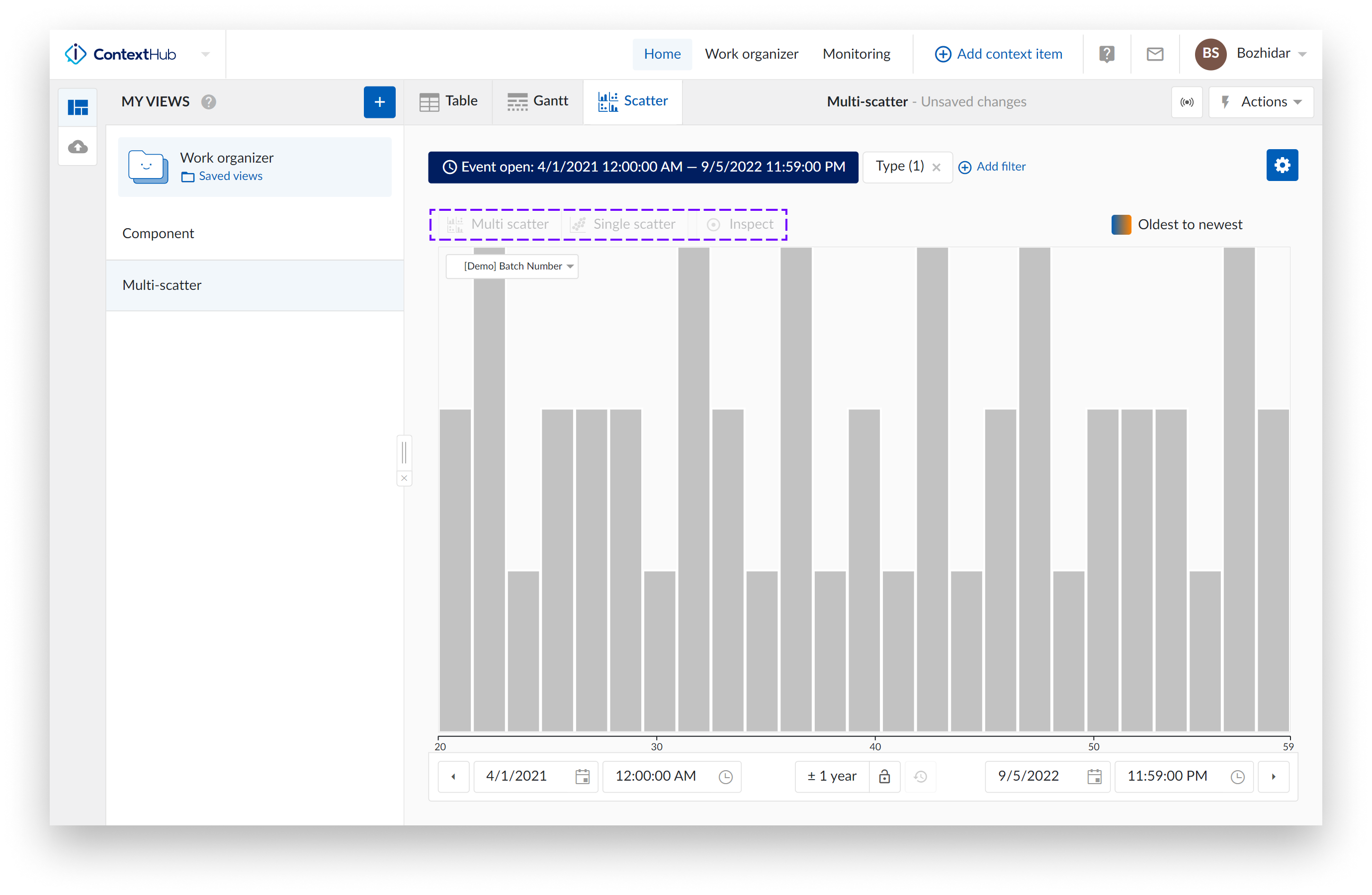
Task: Open the Actions dropdown menu
Action: click(1261, 102)
